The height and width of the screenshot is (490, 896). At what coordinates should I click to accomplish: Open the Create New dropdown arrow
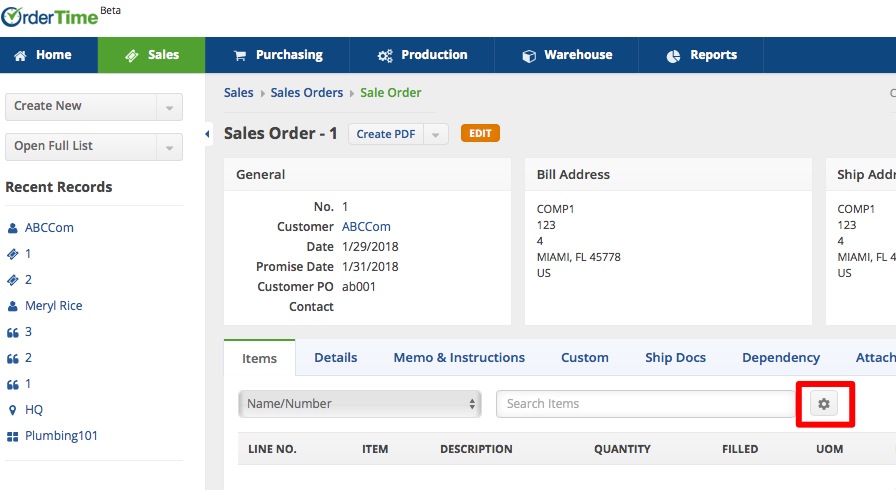point(169,107)
